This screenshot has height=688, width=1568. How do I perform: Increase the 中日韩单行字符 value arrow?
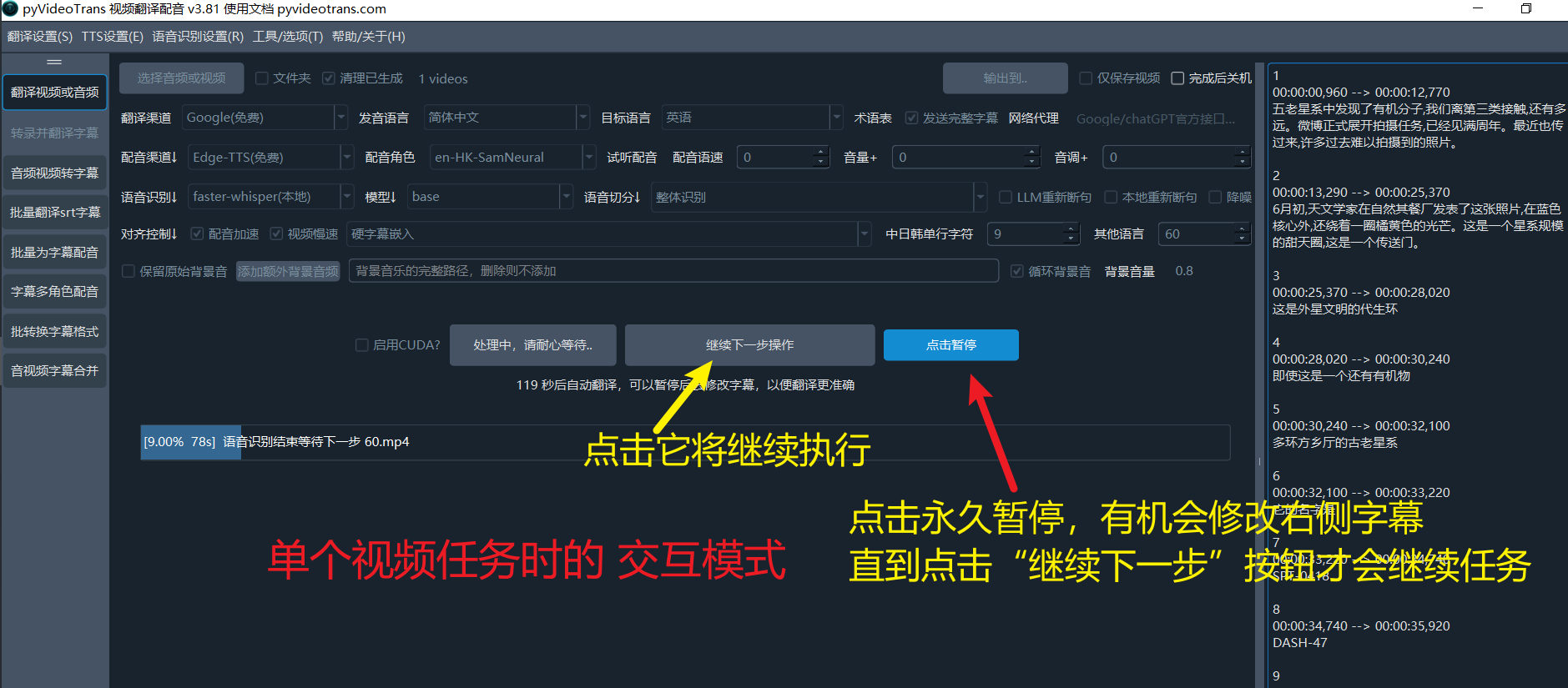pos(1071,229)
